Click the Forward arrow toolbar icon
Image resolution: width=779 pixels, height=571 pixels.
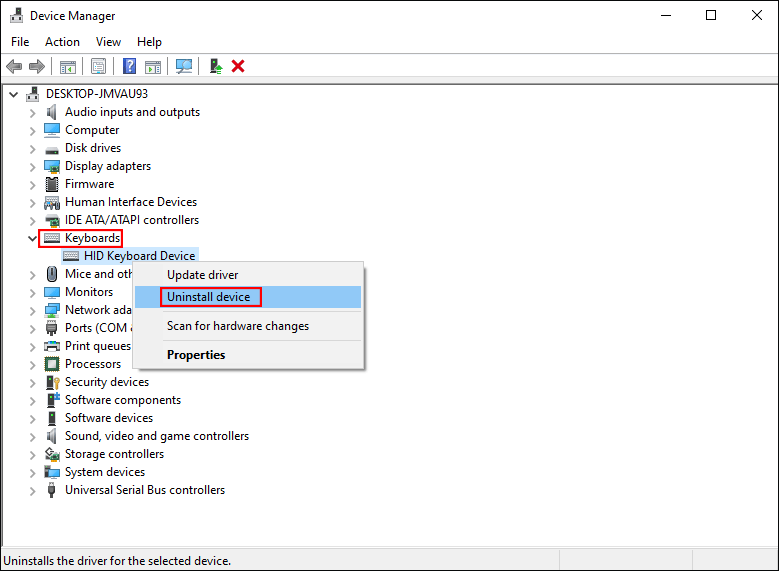point(37,66)
